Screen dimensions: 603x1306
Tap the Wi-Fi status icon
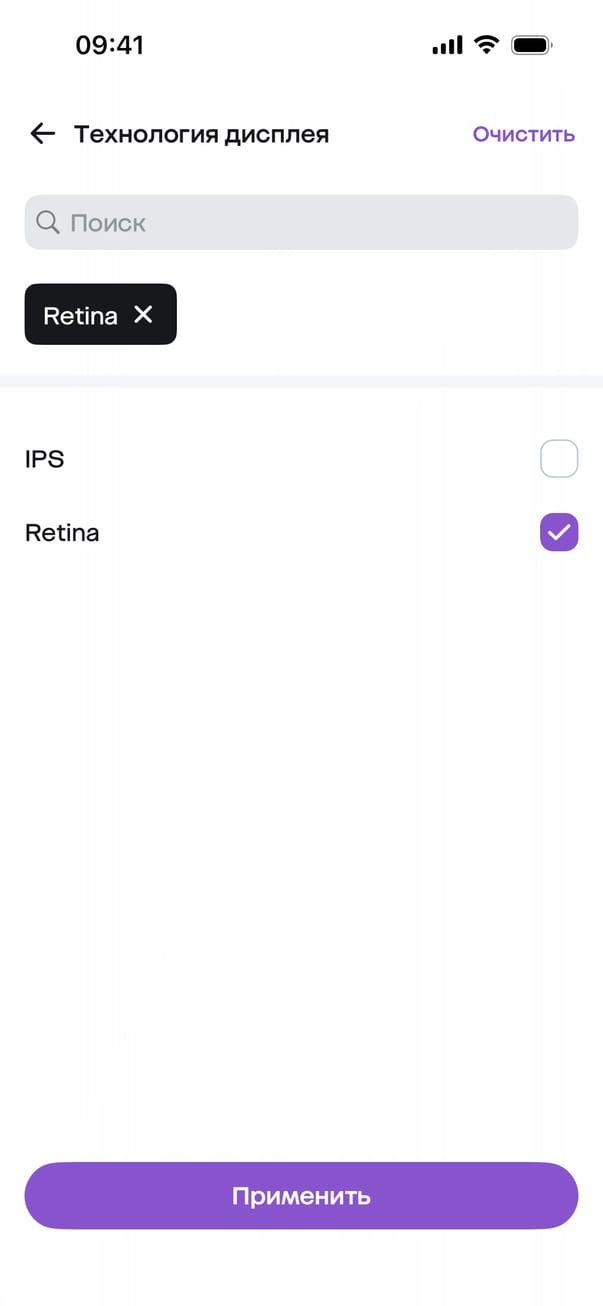click(x=487, y=45)
